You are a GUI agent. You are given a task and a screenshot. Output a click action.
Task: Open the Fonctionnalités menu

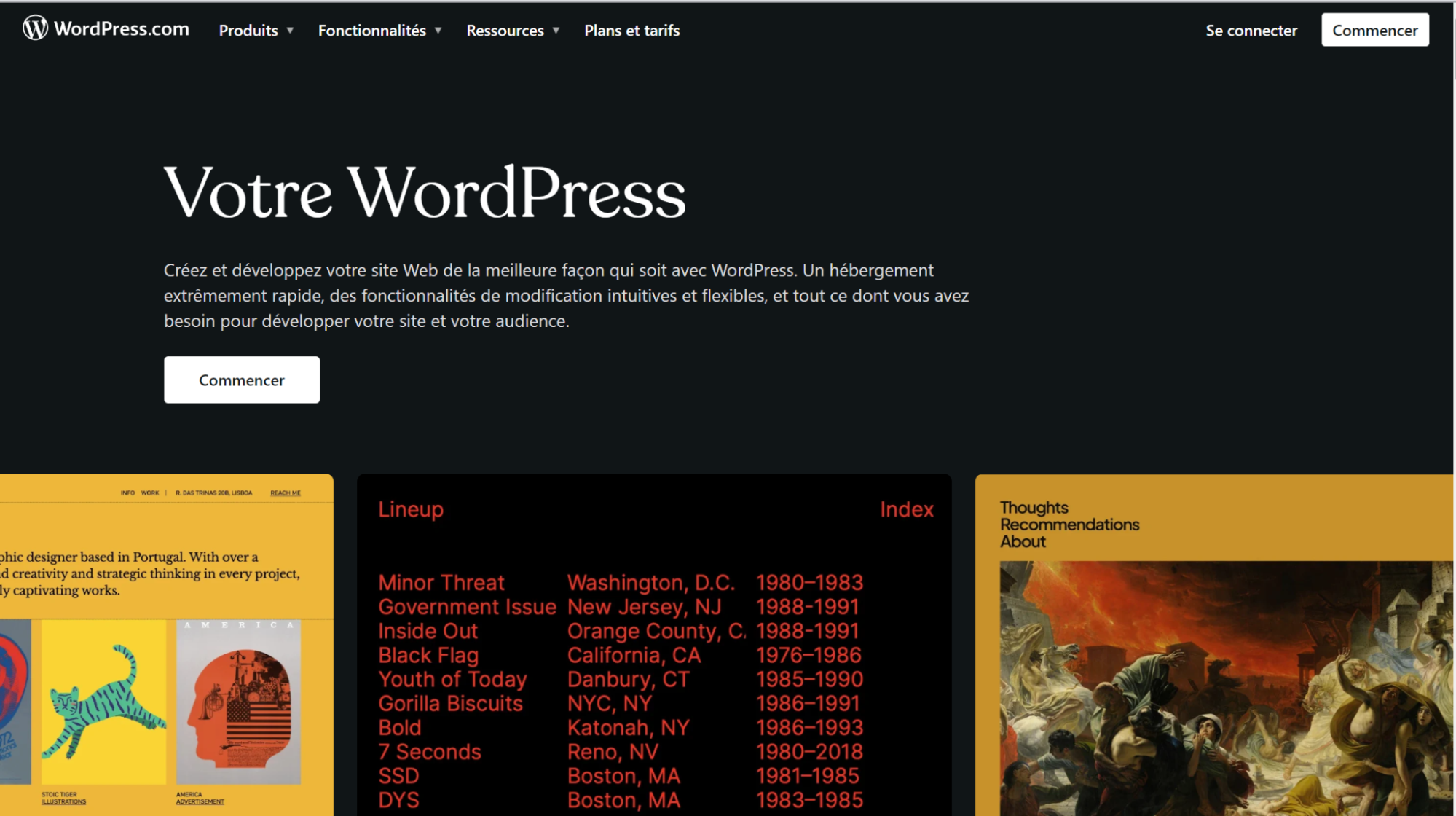point(371,31)
